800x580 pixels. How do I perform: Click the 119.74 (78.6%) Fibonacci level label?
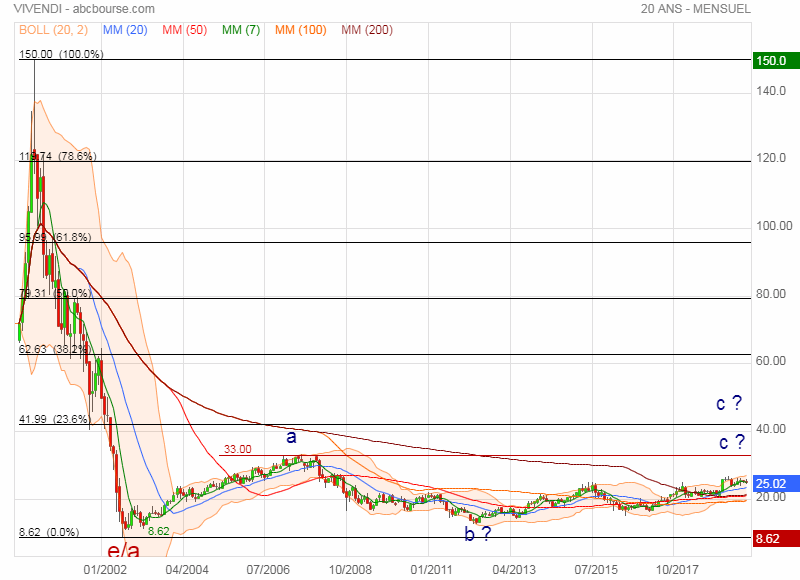pyautogui.click(x=58, y=156)
